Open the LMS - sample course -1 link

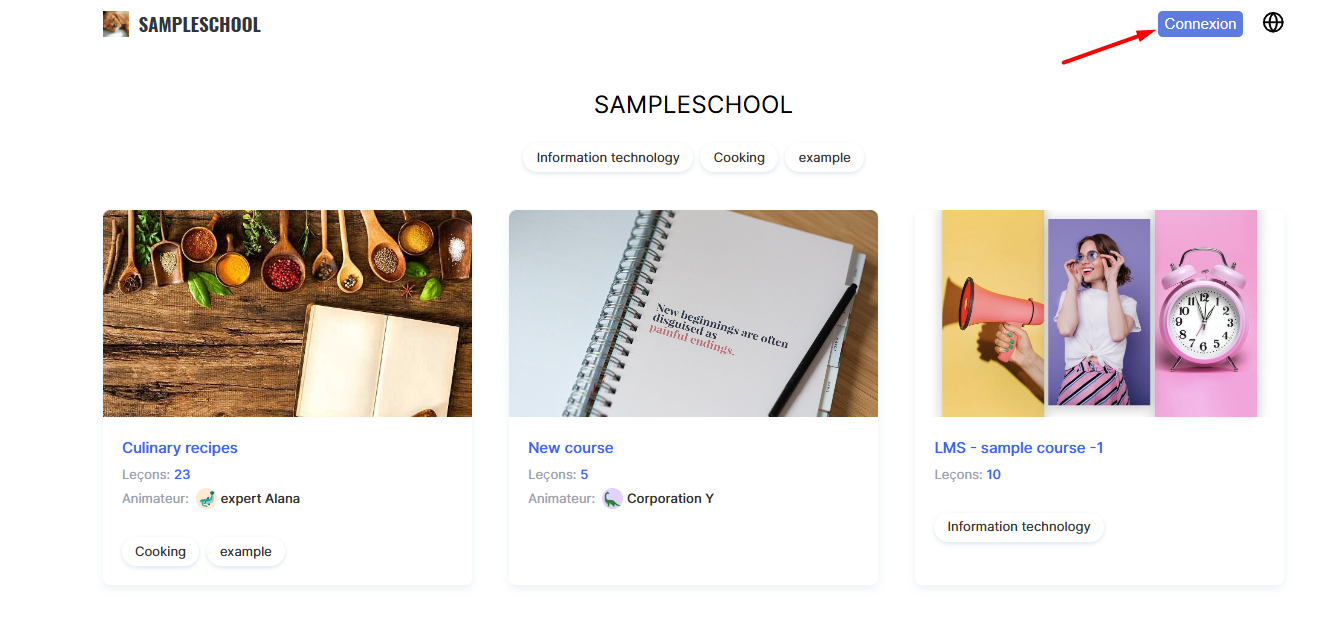point(1019,448)
